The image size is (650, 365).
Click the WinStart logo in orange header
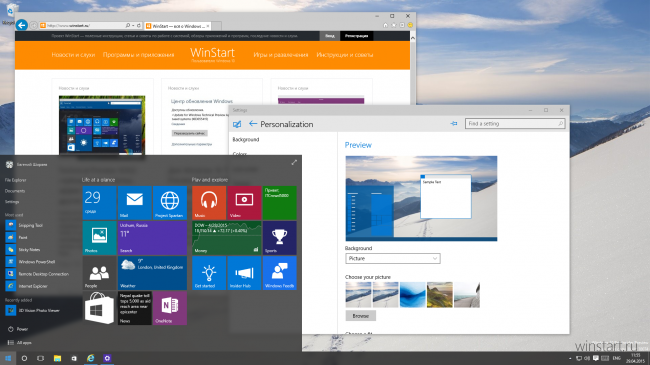pyautogui.click(x=212, y=54)
